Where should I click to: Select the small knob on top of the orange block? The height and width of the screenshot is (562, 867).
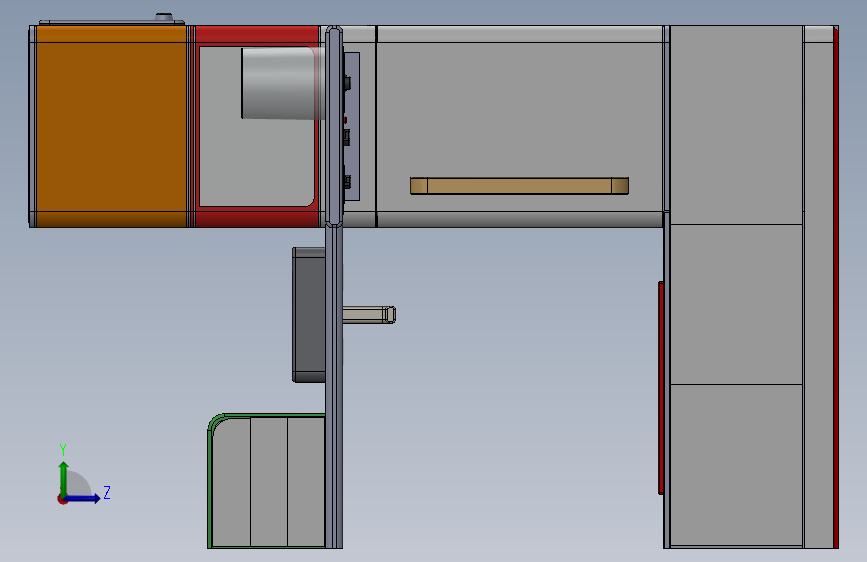(x=164, y=17)
